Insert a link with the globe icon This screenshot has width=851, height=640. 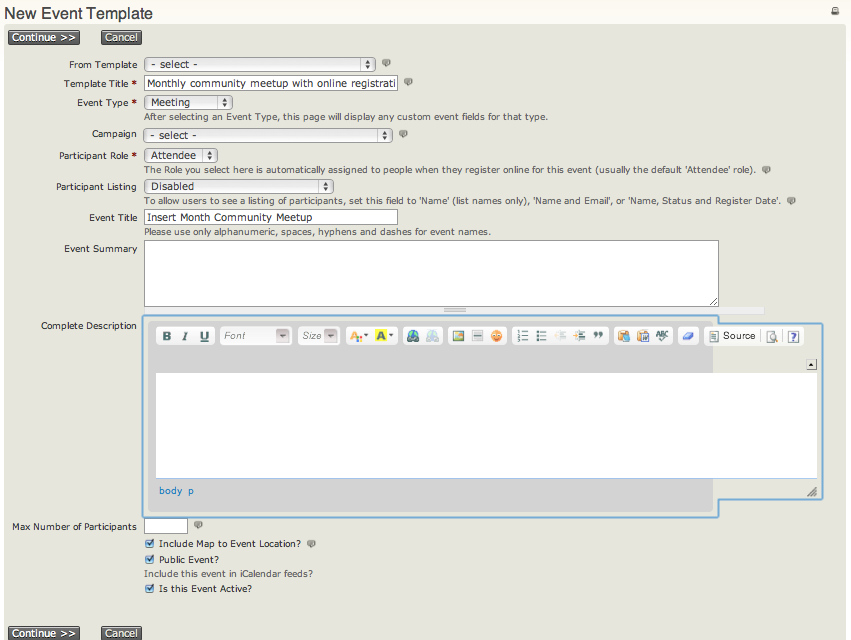pos(412,336)
